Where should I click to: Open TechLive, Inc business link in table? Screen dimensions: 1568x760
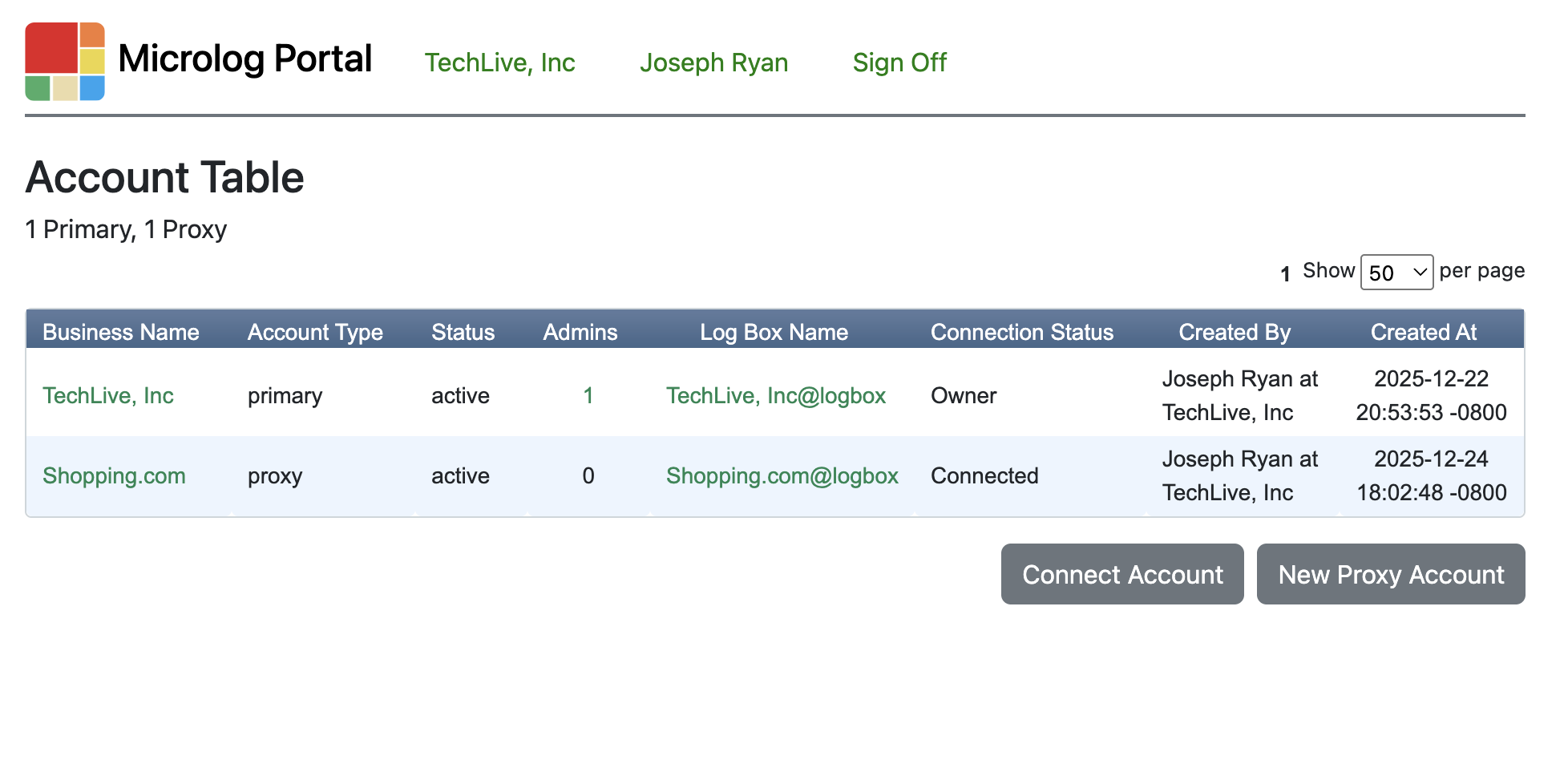click(108, 395)
